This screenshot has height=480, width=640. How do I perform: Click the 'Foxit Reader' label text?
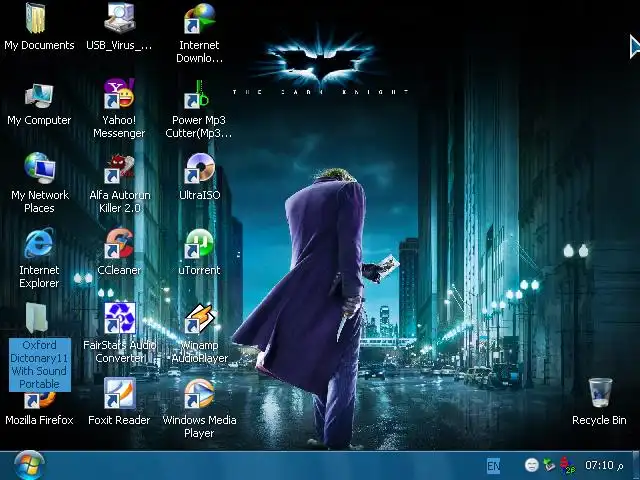click(x=119, y=420)
